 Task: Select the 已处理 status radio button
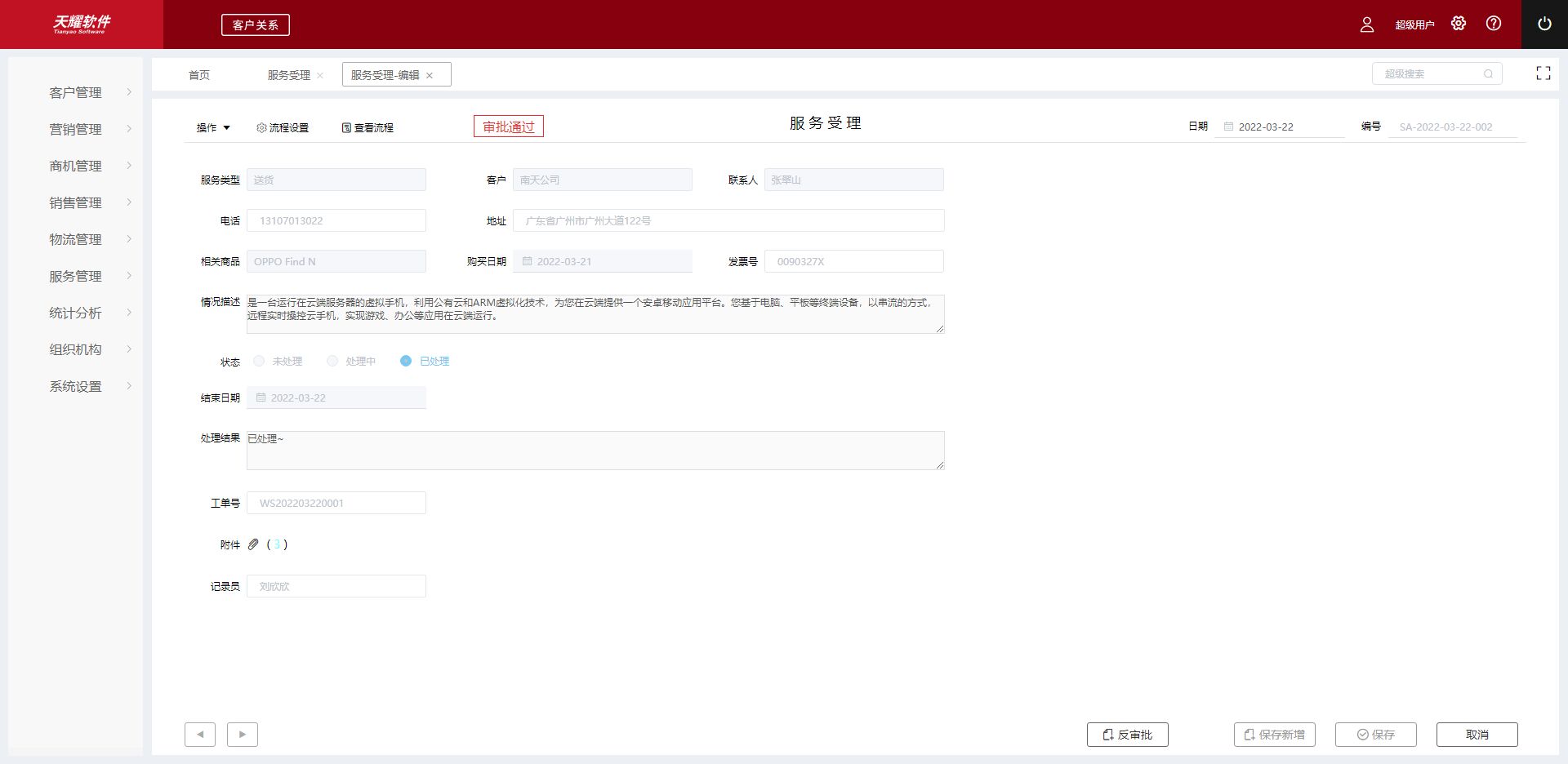click(406, 361)
